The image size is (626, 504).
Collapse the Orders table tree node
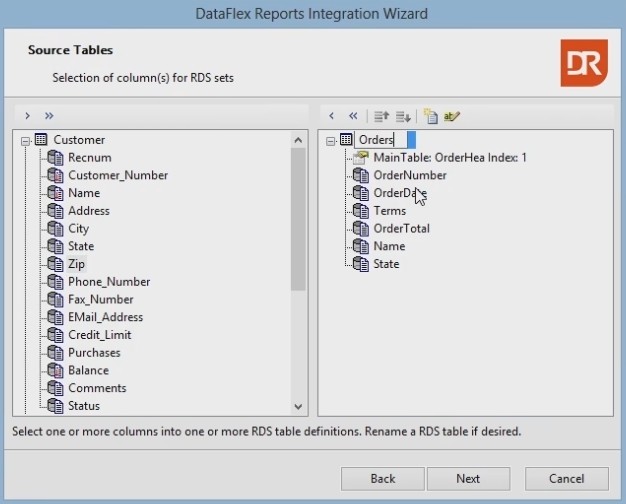[331, 140]
